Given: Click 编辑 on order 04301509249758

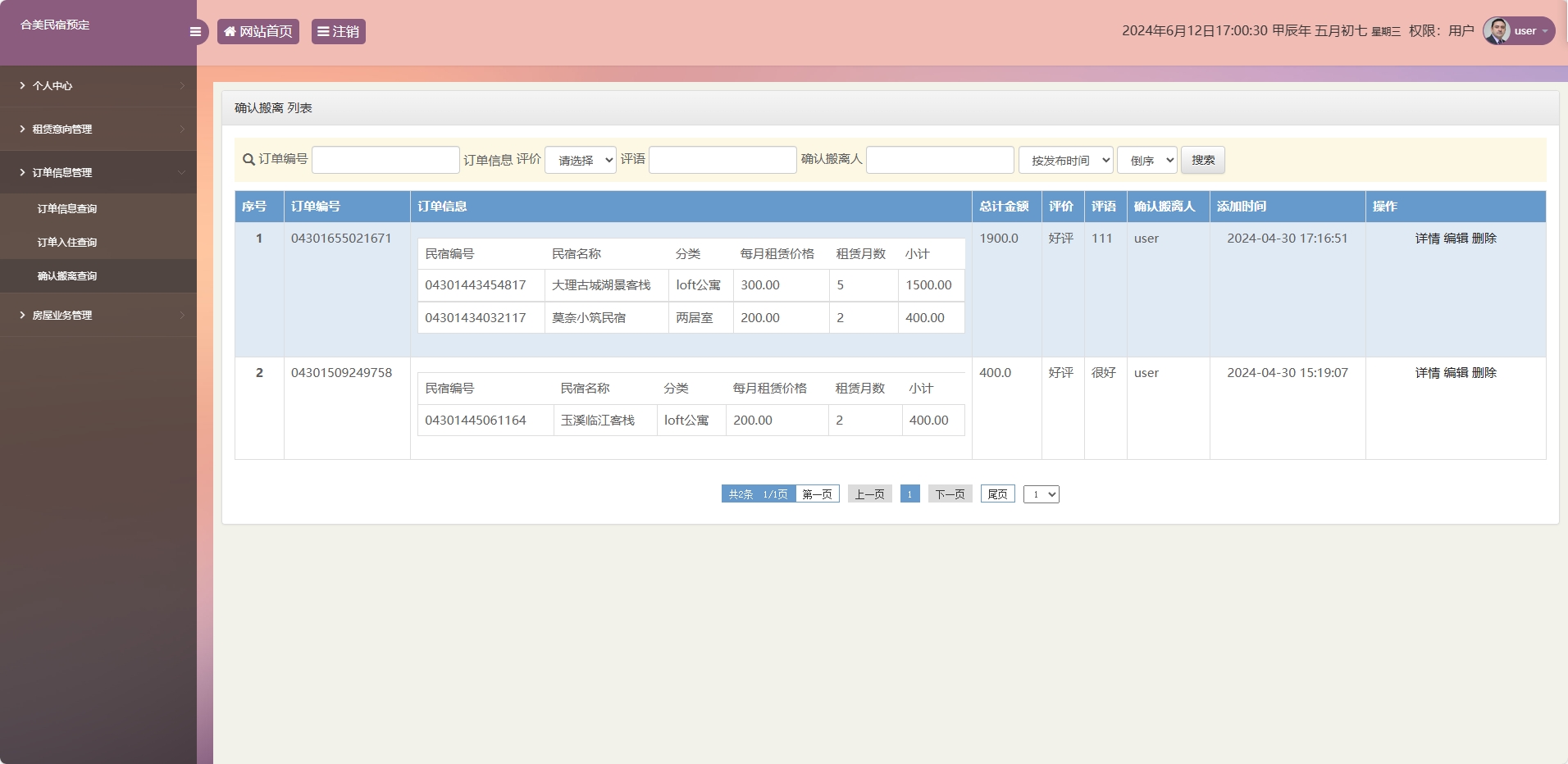Looking at the screenshot, I should tap(1456, 372).
